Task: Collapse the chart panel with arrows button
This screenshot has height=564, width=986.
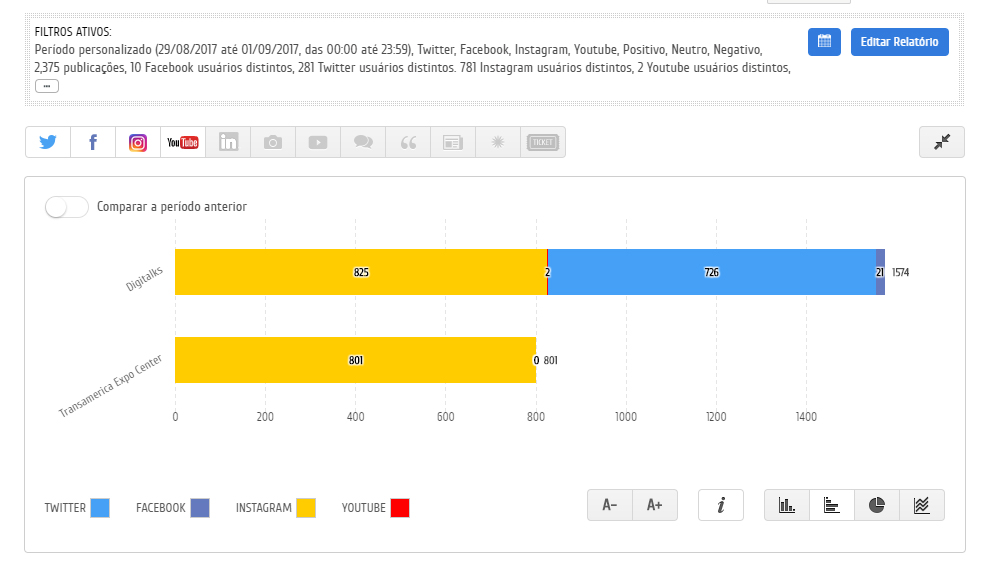Action: click(941, 142)
